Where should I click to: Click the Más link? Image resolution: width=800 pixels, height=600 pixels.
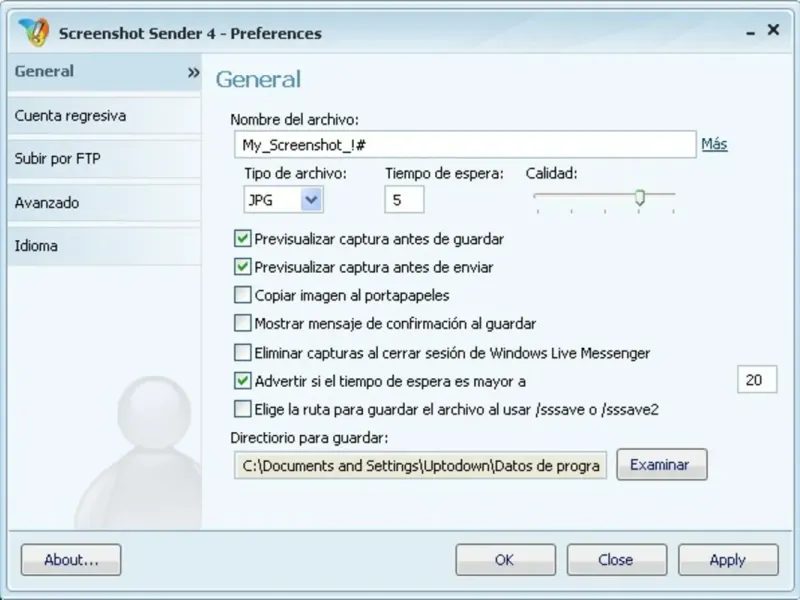tap(714, 144)
